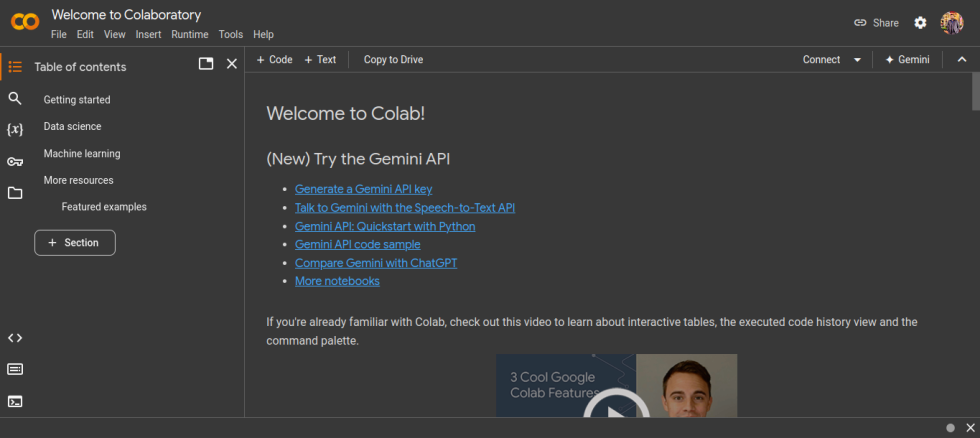This screenshot has width=980, height=438.
Task: Toggle the Table of contents sidebar icon
Action: point(15,67)
